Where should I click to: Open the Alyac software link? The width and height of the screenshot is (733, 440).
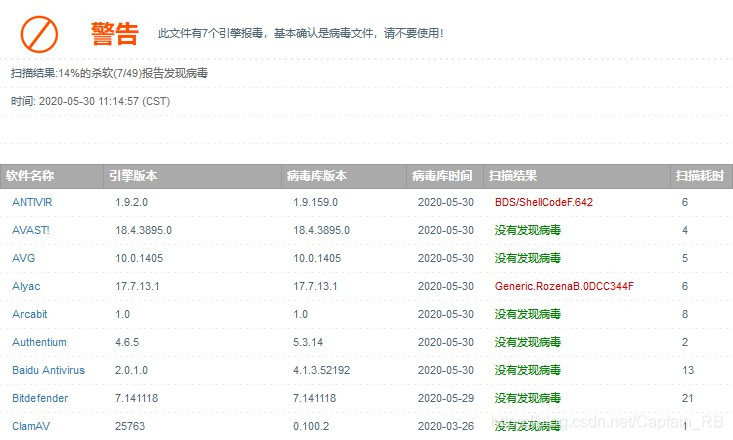pyautogui.click(x=26, y=286)
